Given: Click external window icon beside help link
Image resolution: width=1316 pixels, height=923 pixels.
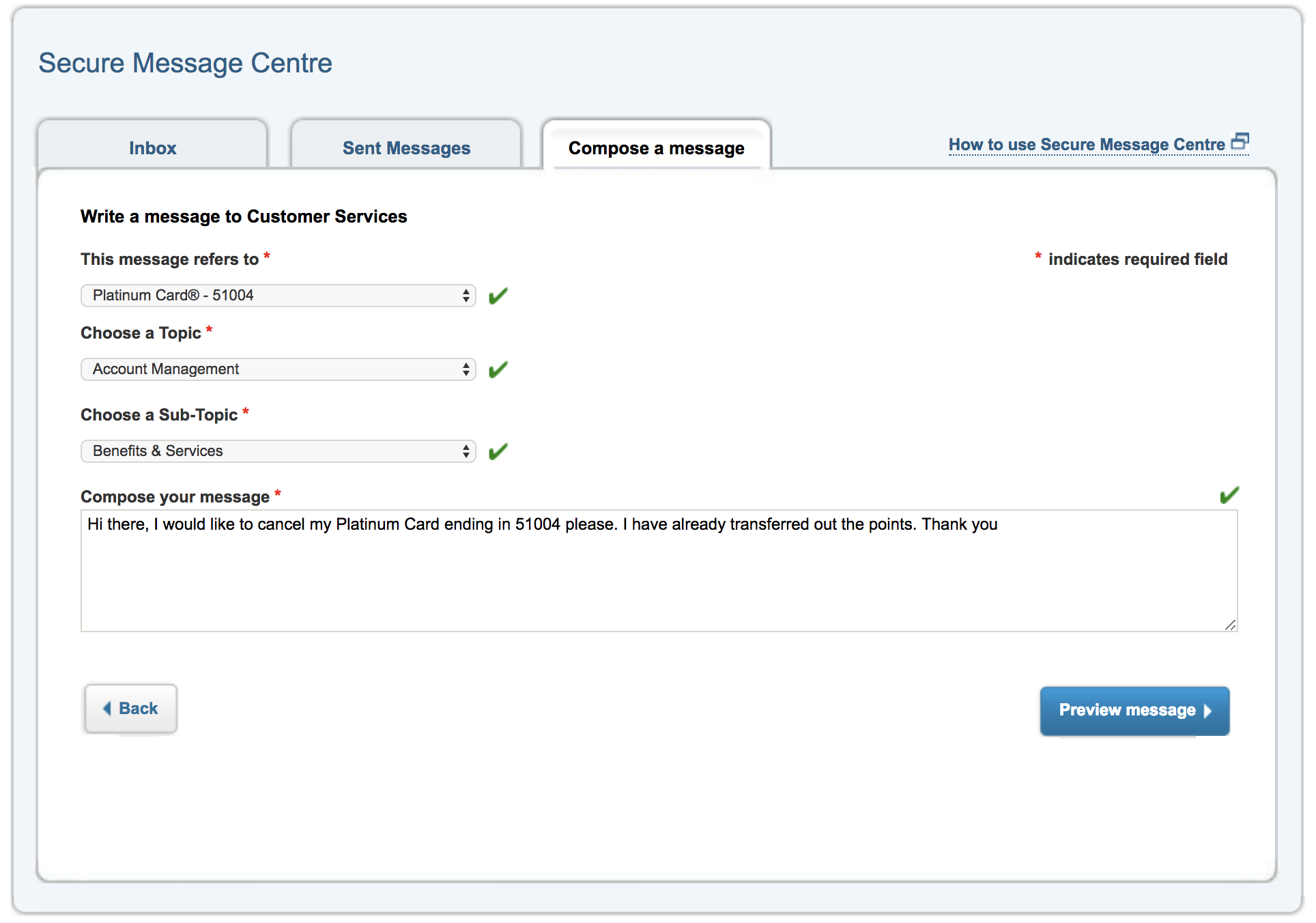Looking at the screenshot, I should 1240,141.
